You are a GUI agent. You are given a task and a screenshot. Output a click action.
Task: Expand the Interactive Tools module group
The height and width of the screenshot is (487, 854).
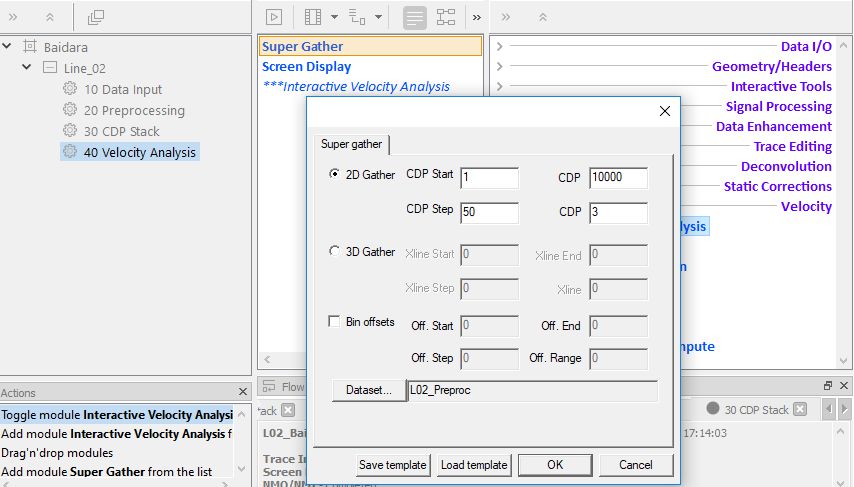coord(499,86)
